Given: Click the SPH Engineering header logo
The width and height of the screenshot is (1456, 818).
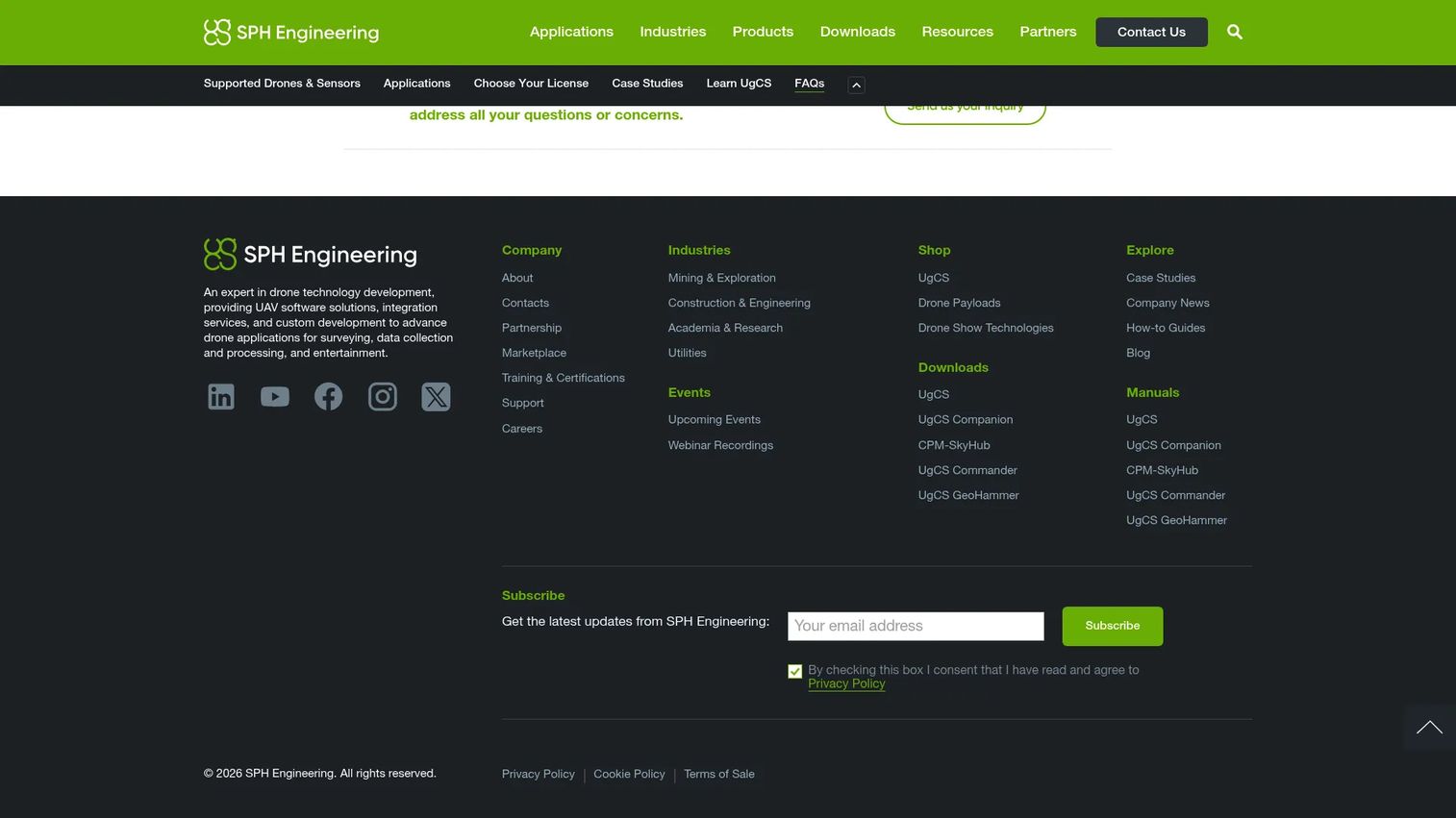Looking at the screenshot, I should click(291, 33).
